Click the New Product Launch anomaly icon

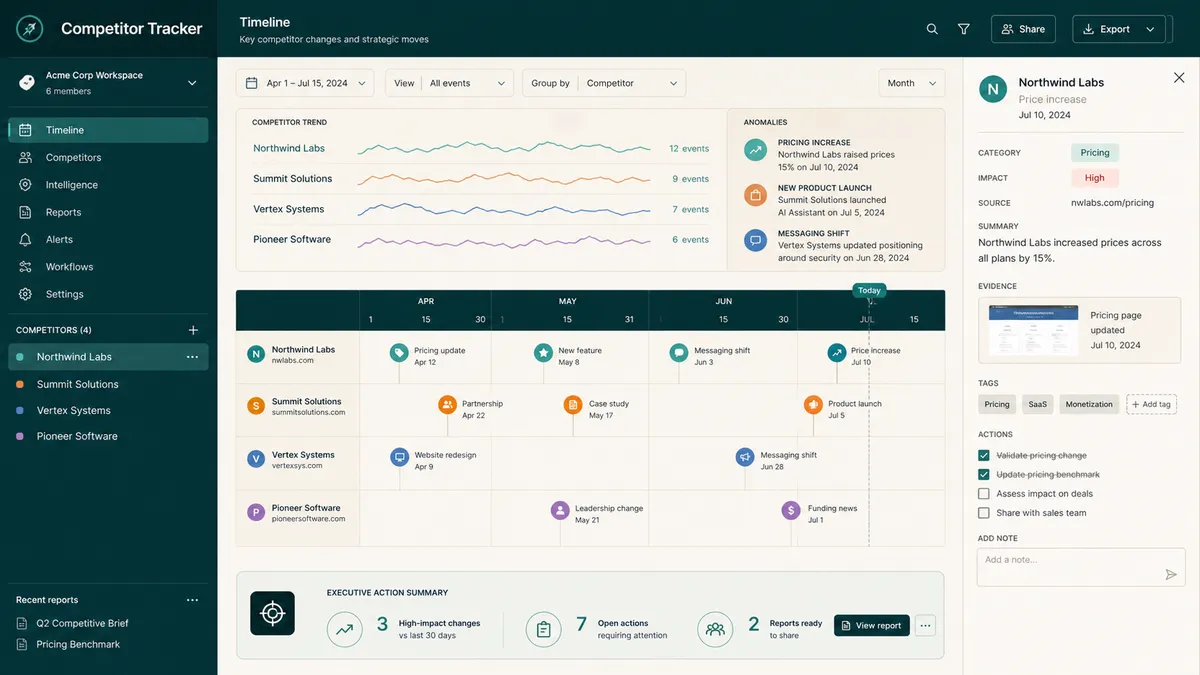click(x=755, y=194)
